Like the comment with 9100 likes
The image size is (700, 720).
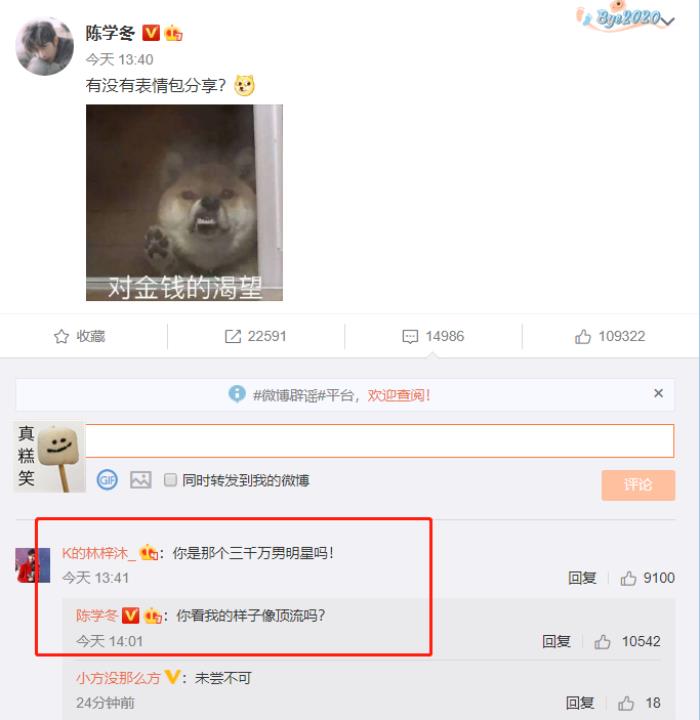tap(628, 578)
